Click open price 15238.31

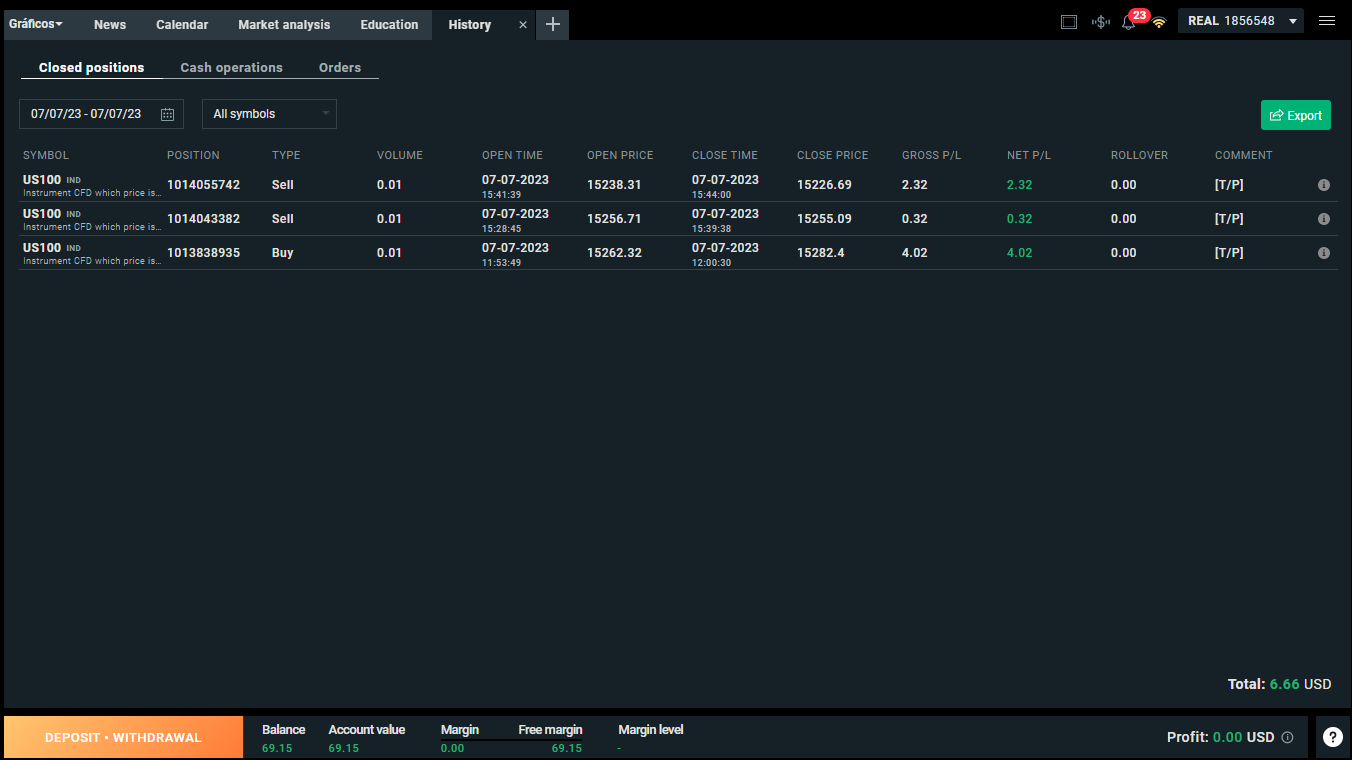tap(614, 185)
